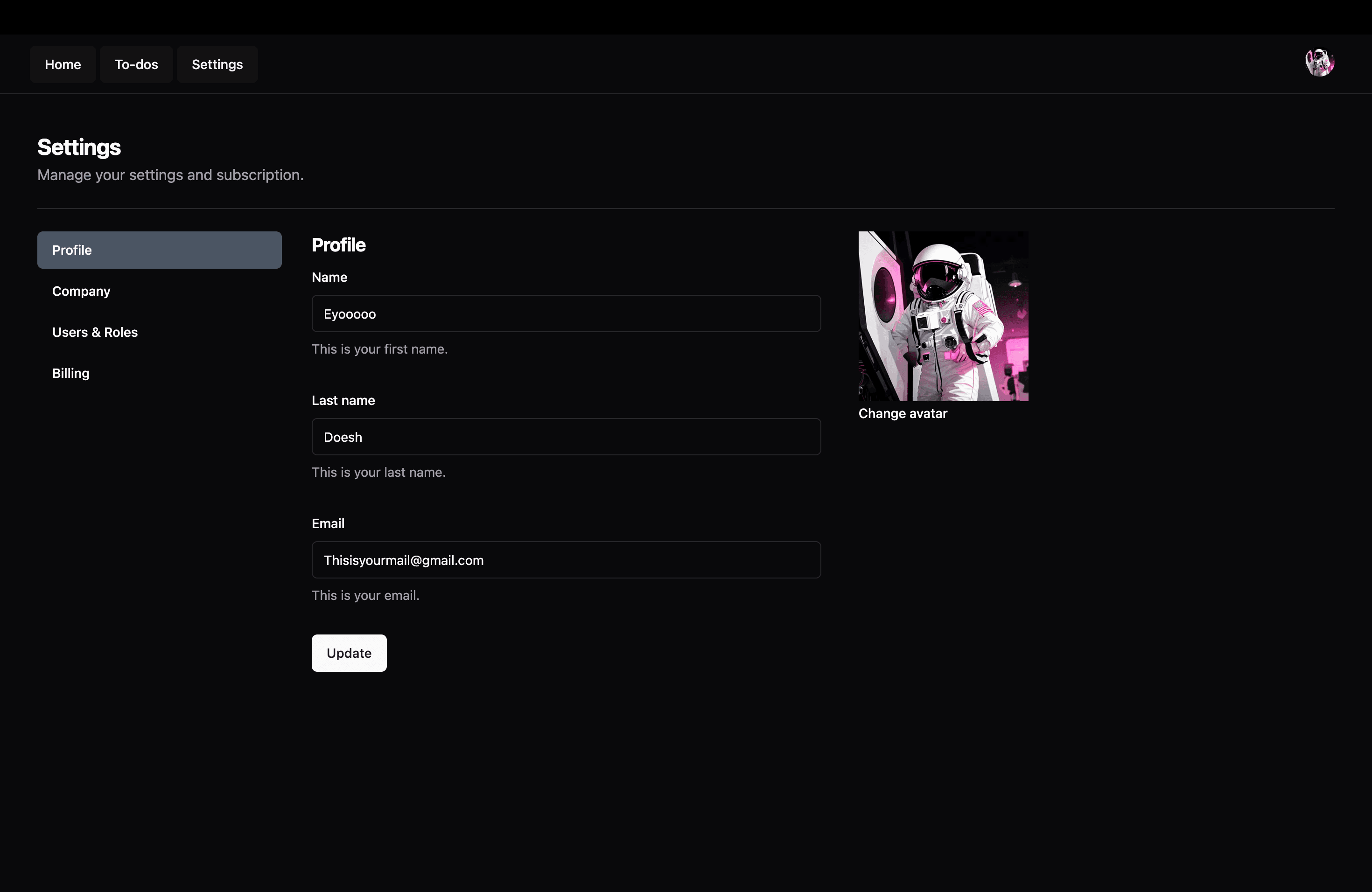
Task: Go to the Billing section
Action: 71,373
